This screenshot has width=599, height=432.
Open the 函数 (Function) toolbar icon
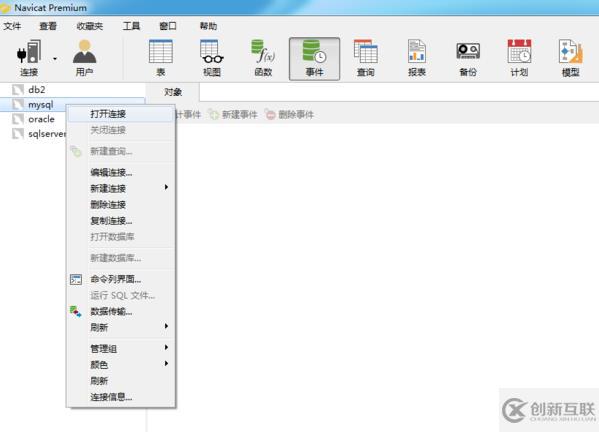pyautogui.click(x=263, y=58)
